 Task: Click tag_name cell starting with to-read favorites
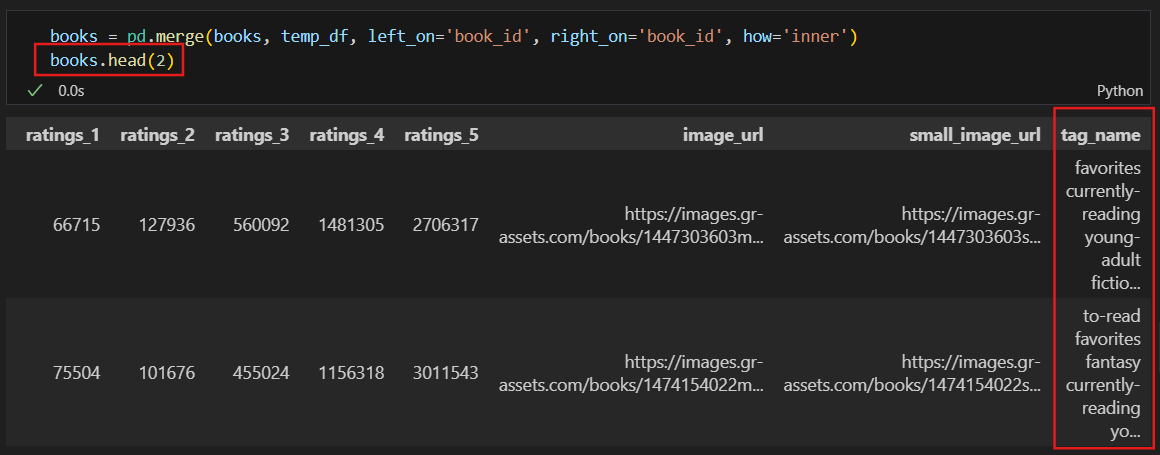1104,373
